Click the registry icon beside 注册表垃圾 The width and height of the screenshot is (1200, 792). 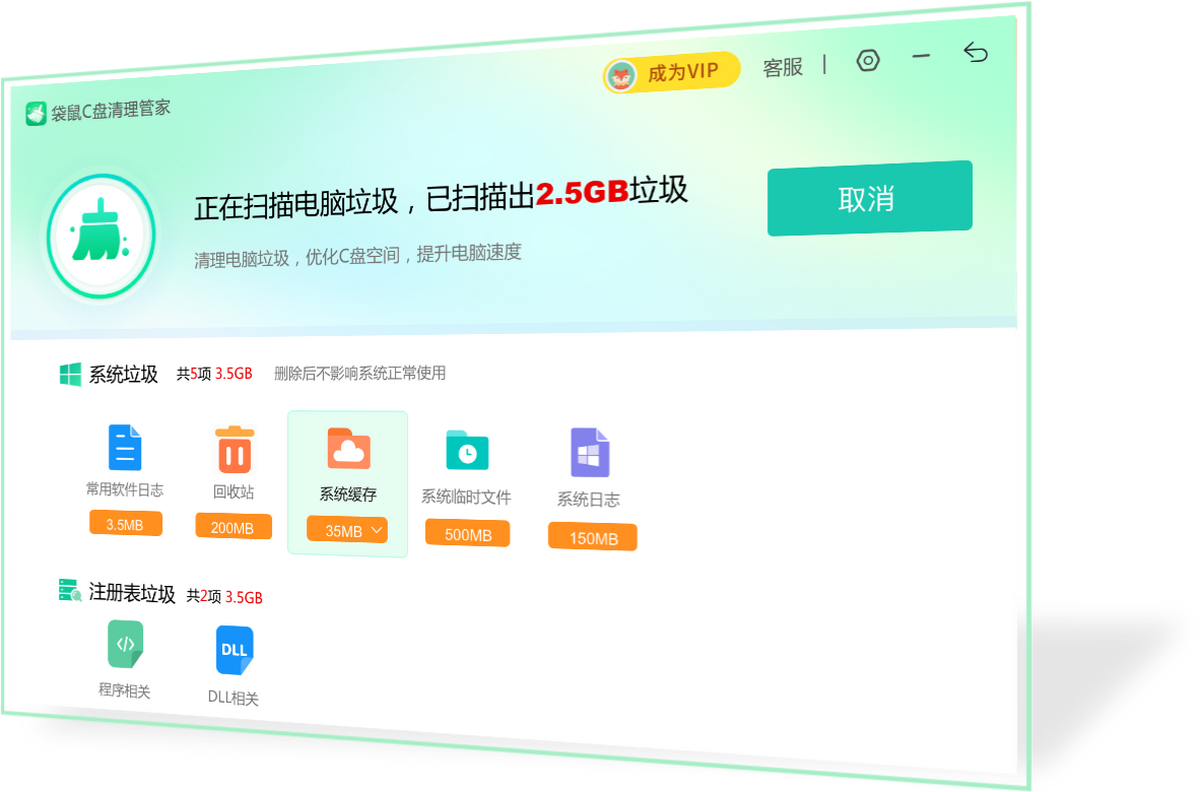pyautogui.click(x=70, y=590)
